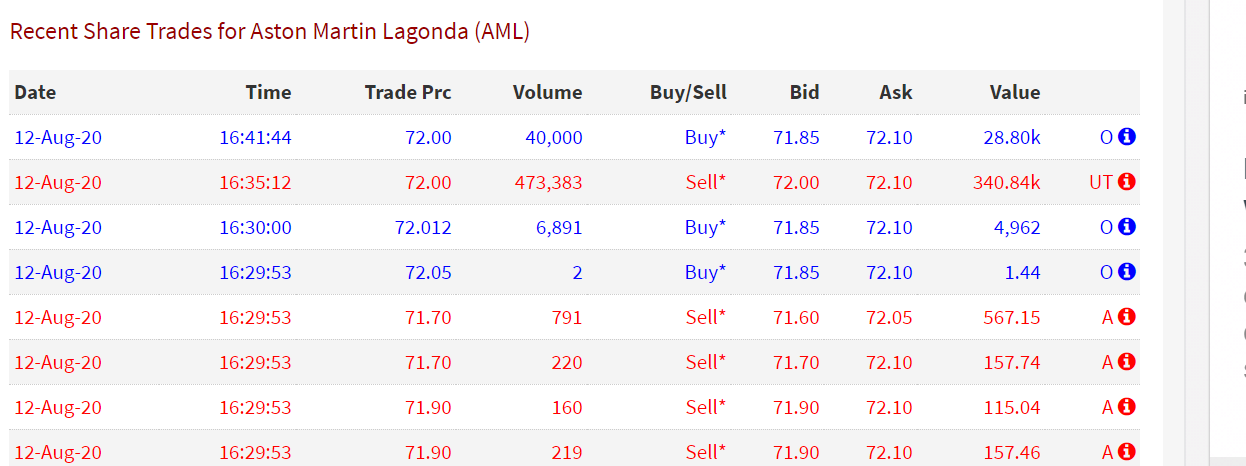The image size is (1246, 466).
Task: Click the Ask column header
Action: pos(896,92)
